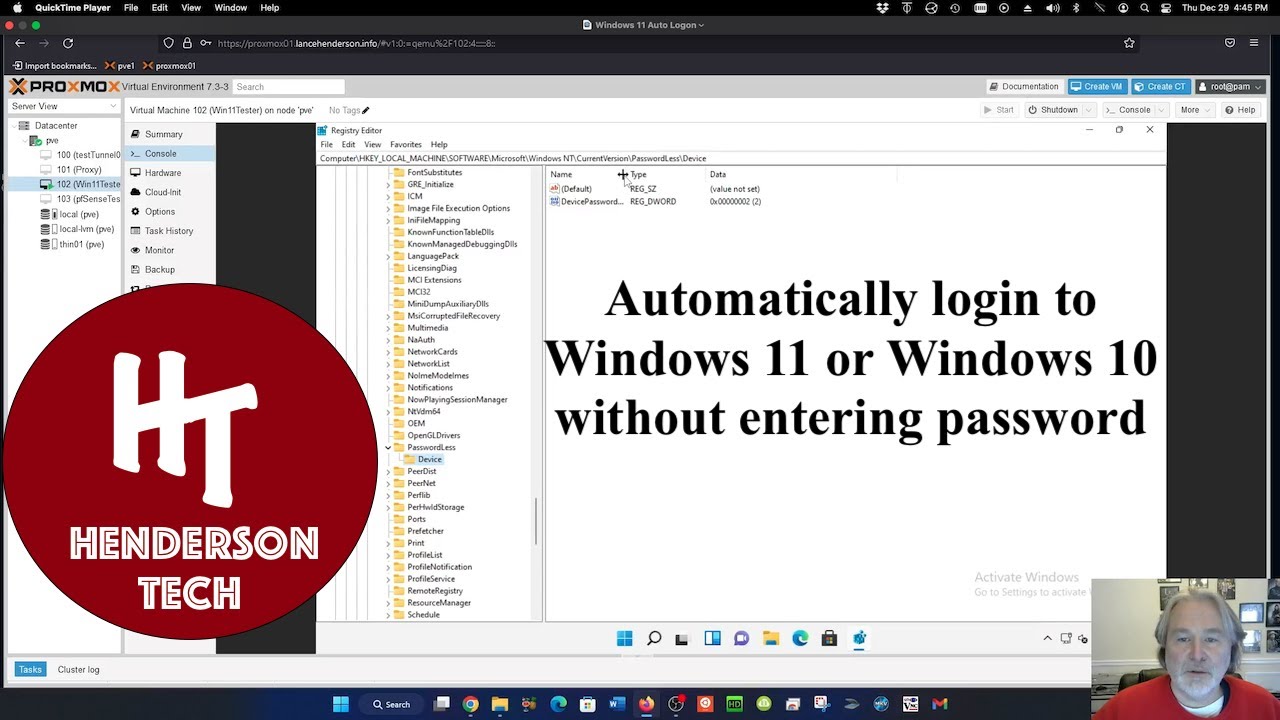Select DevicePassword... registry value
Screen dimensions: 1280x720
(x=586, y=202)
